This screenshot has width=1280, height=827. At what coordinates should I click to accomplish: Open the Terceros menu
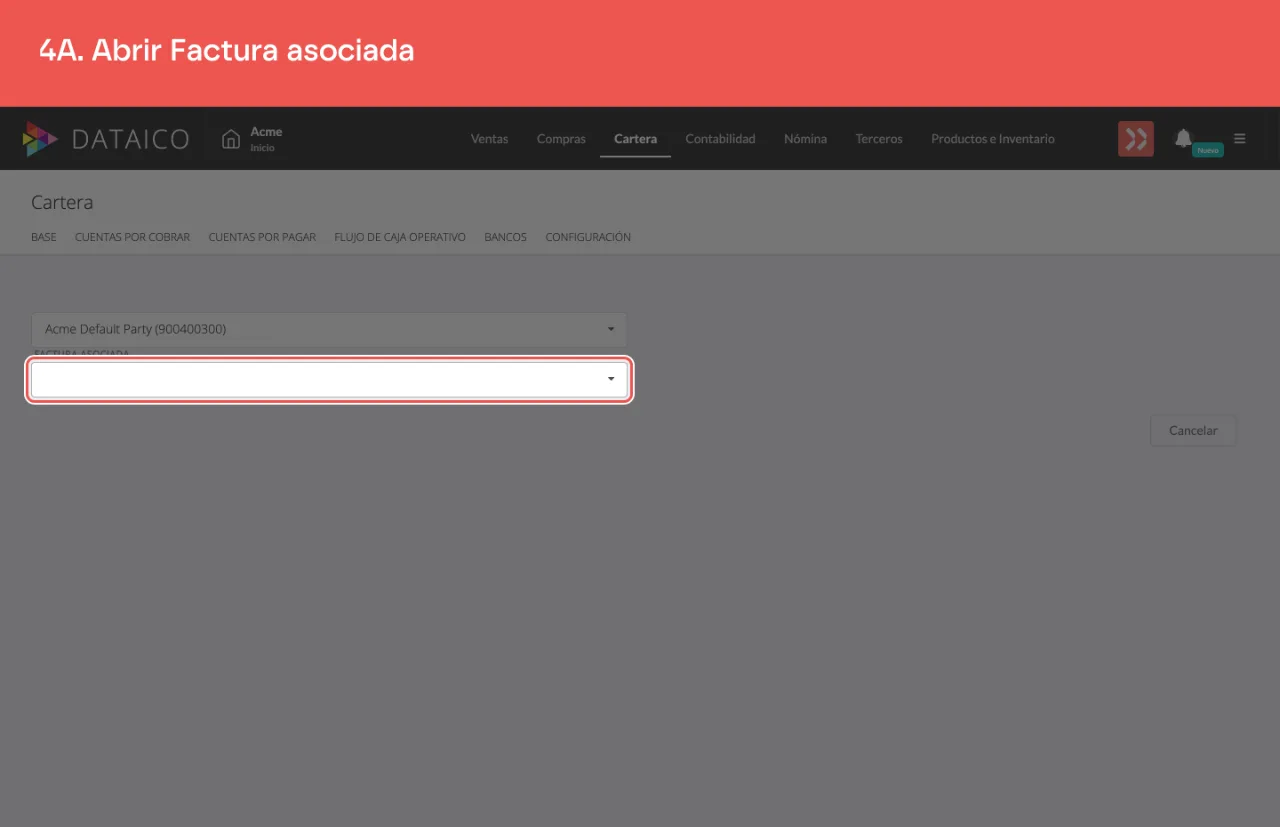pyautogui.click(x=879, y=139)
